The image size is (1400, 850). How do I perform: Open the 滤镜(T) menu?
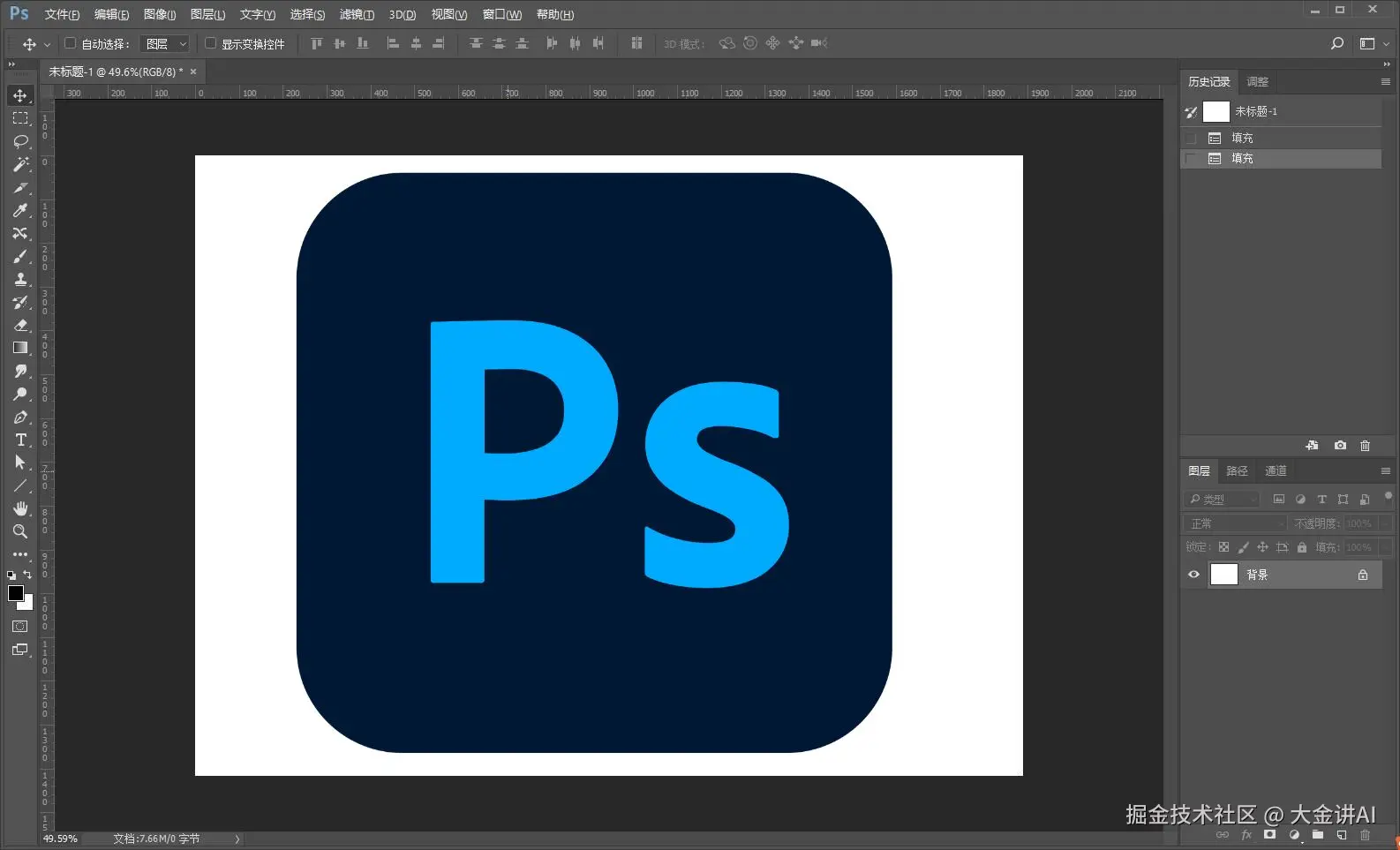coord(357,14)
